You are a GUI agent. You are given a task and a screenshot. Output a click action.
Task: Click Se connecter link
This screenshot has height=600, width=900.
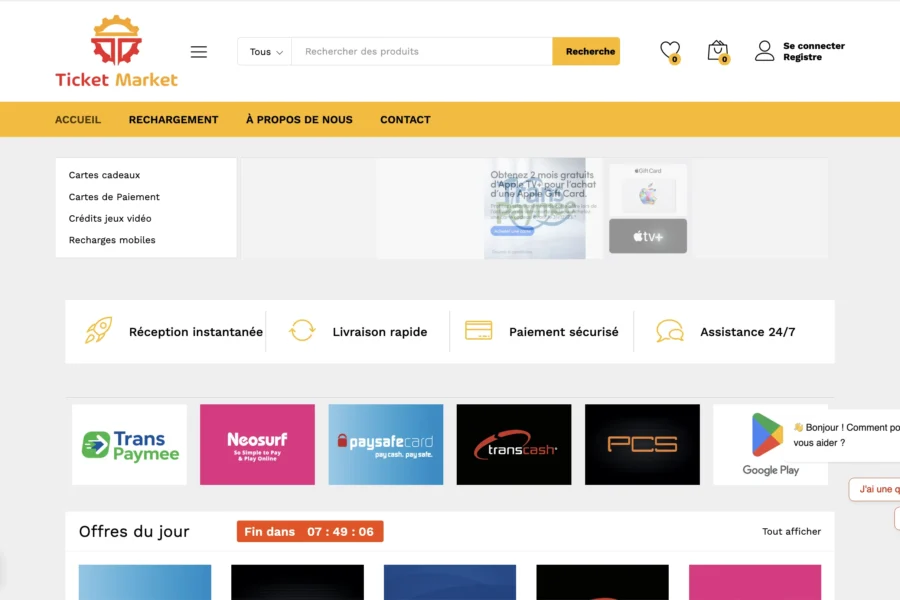(814, 46)
